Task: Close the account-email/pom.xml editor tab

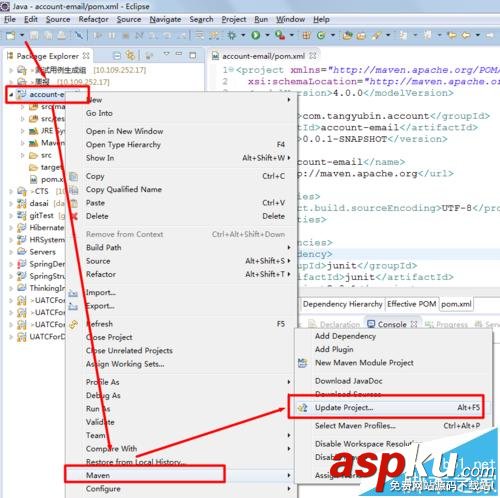Action: [312, 56]
